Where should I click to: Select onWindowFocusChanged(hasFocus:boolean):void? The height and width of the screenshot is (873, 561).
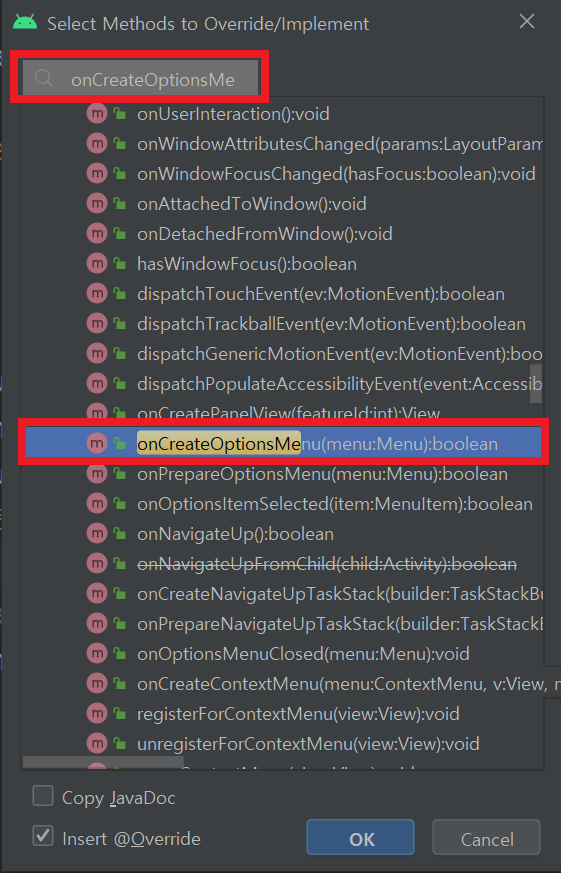pos(282,174)
